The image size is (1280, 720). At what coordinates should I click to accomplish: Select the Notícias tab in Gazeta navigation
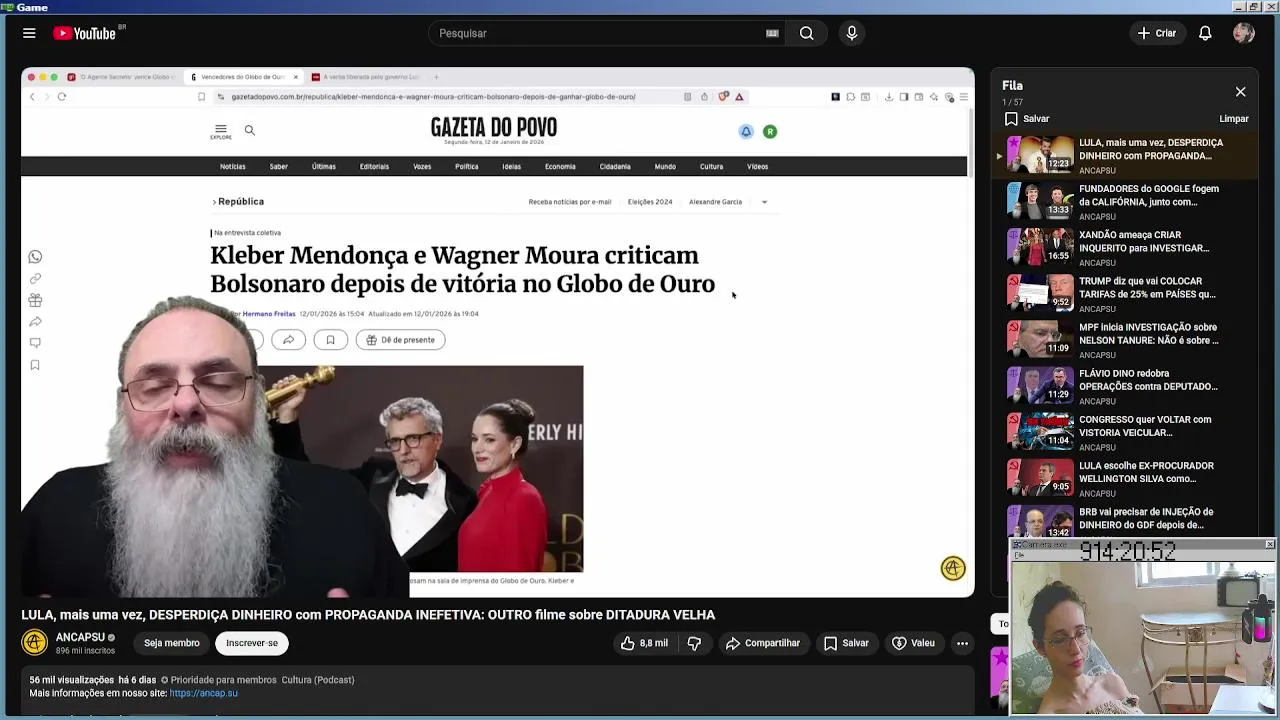pos(233,167)
